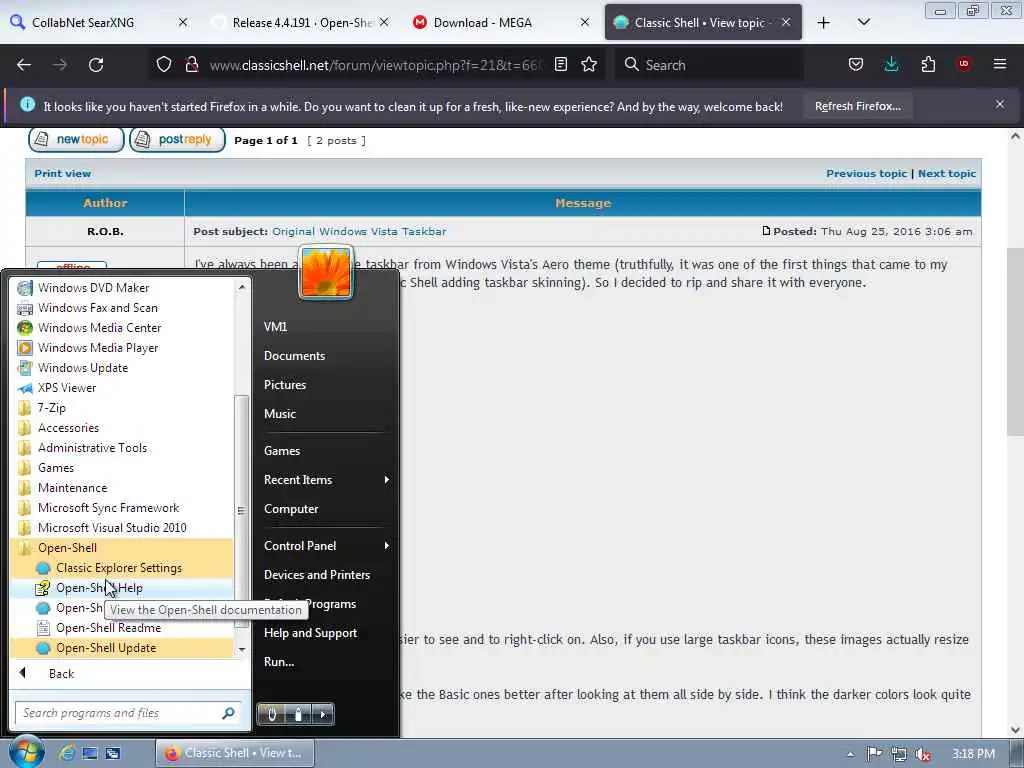The width and height of the screenshot is (1024, 768).
Task: Collapse the Open-Shell folder
Action: click(x=122, y=548)
